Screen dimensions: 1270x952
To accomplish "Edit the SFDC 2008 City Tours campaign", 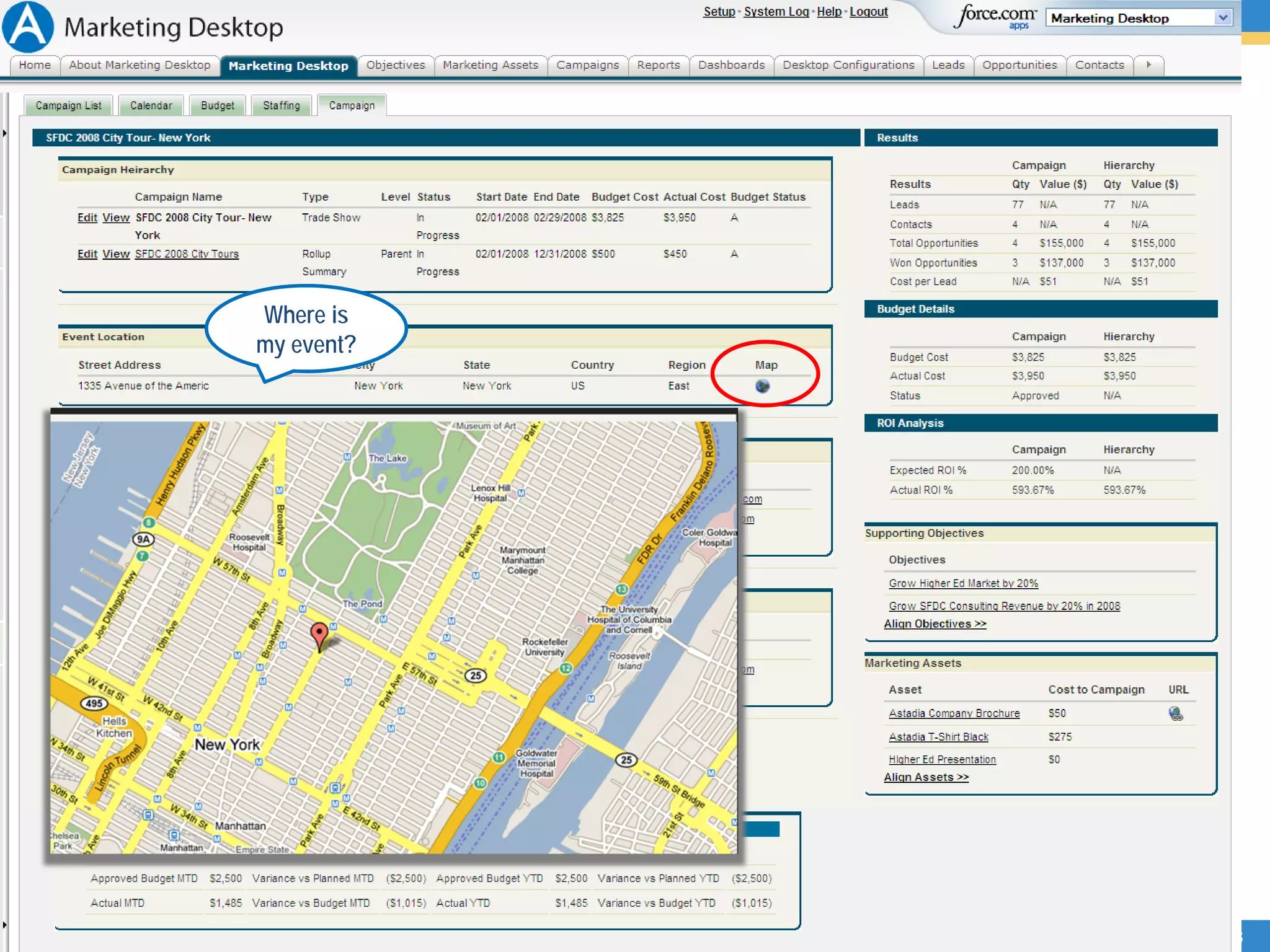I will (87, 254).
